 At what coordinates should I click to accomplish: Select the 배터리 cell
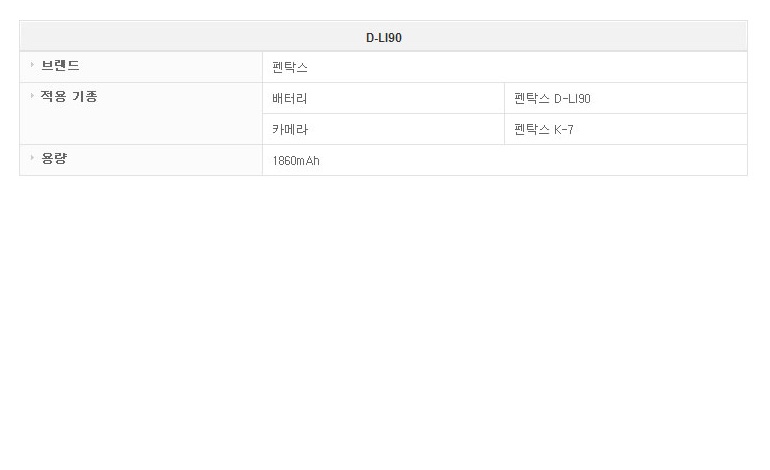[x=290, y=99]
